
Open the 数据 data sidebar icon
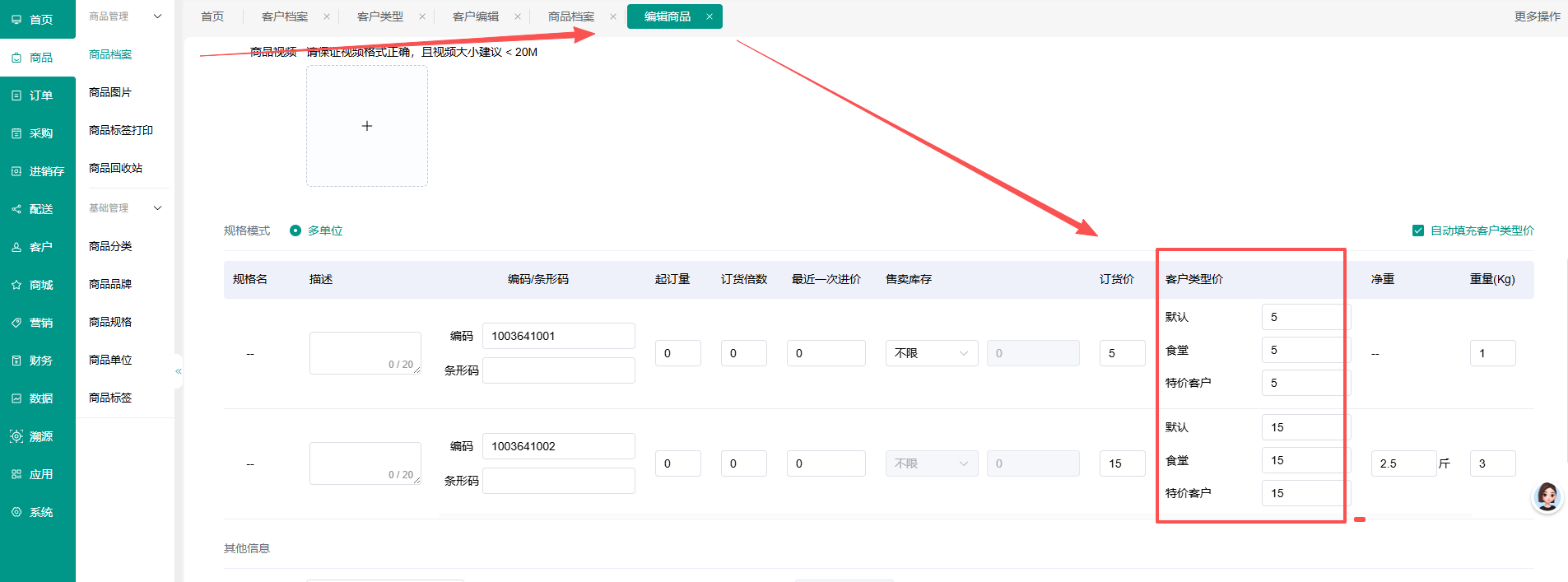pyautogui.click(x=16, y=398)
